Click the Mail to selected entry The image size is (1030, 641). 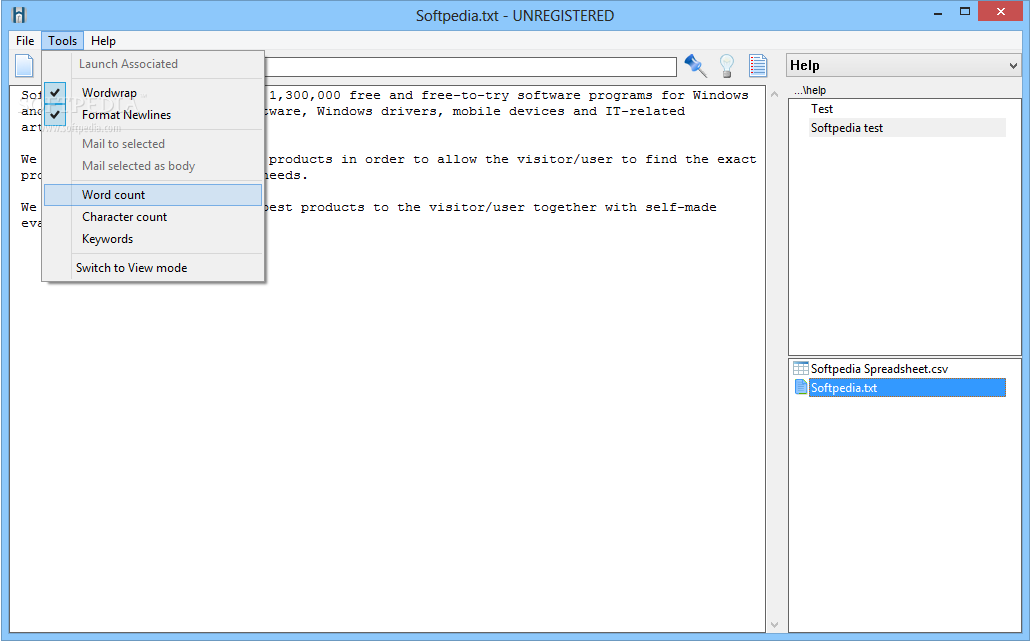click(152, 144)
